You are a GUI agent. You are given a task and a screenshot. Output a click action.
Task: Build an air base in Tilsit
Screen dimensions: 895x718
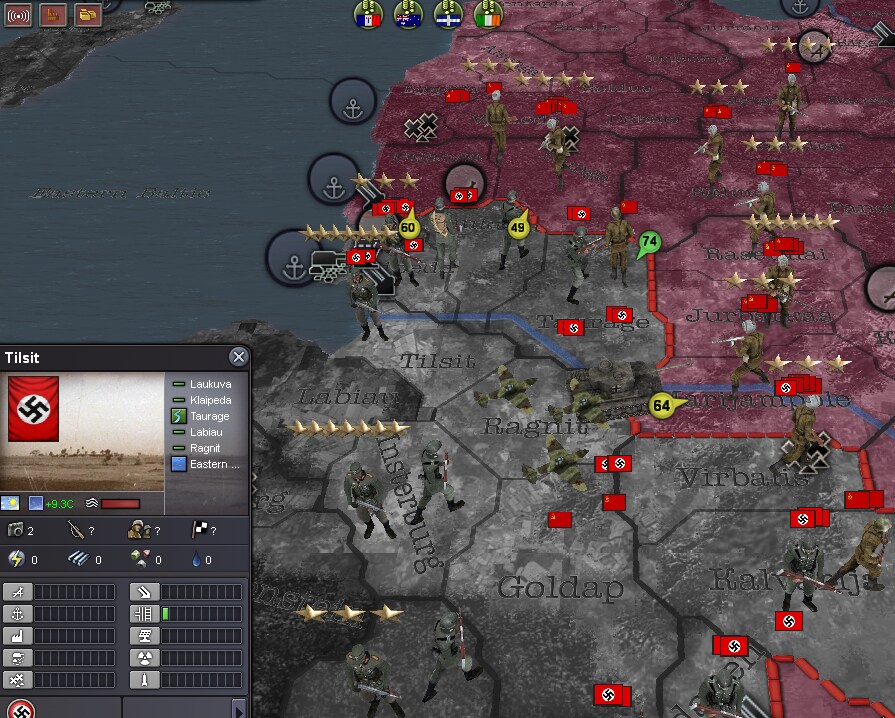[x=18, y=592]
